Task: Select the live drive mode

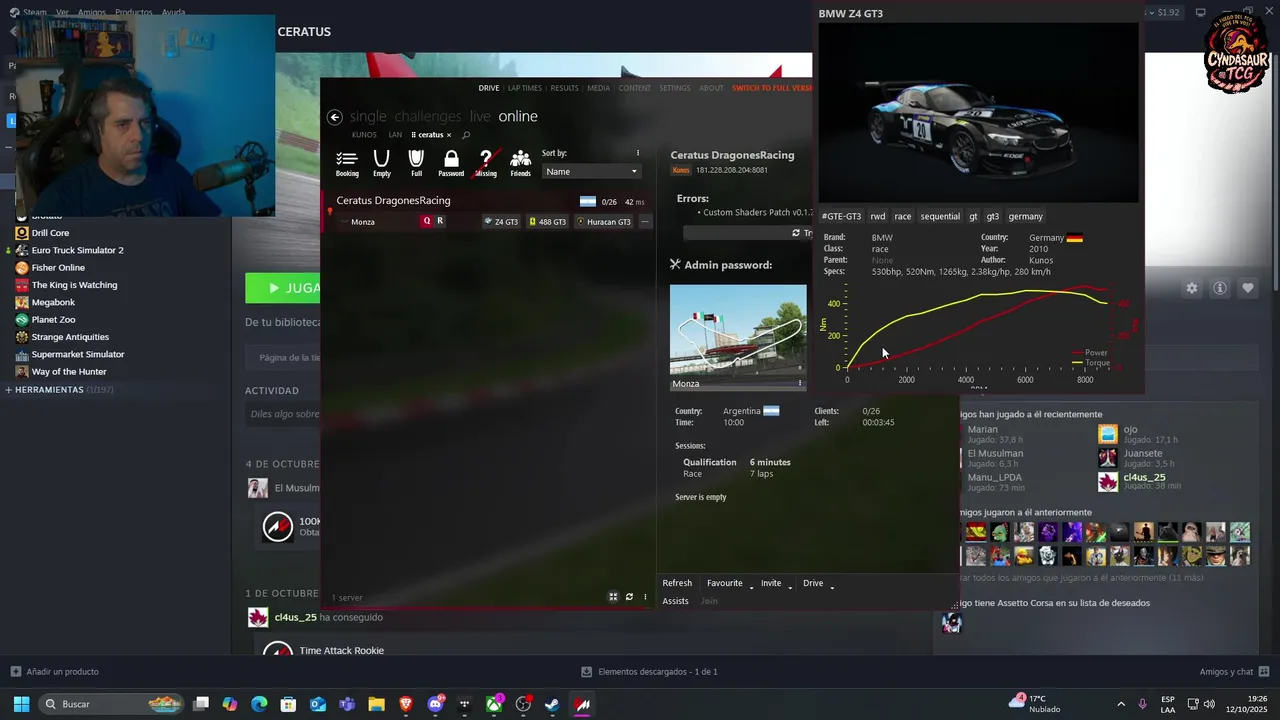Action: (480, 117)
